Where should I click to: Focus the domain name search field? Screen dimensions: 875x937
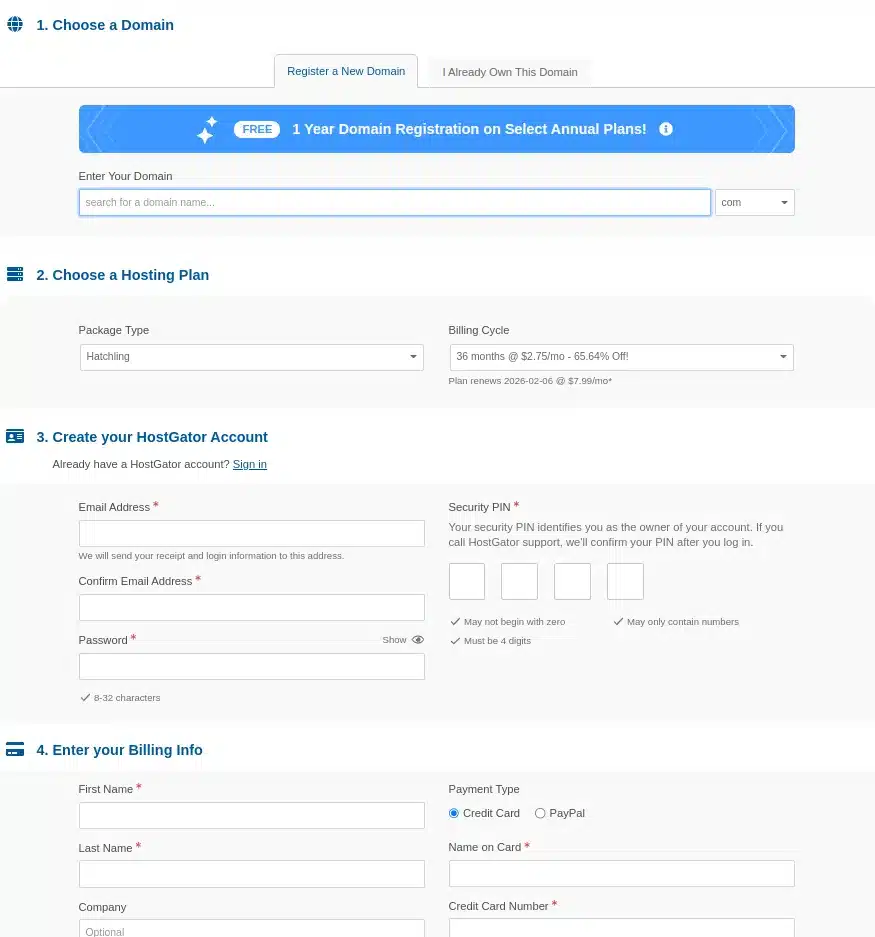pyautogui.click(x=394, y=203)
